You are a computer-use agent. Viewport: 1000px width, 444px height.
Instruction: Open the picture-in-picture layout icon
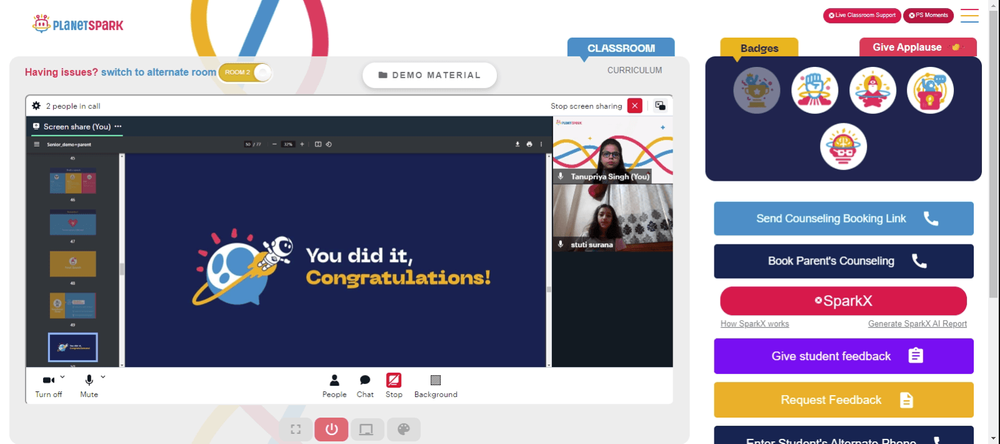pyautogui.click(x=660, y=106)
